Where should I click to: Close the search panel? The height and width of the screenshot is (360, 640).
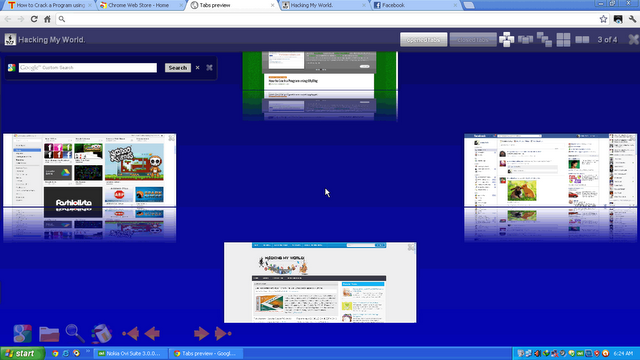209,67
